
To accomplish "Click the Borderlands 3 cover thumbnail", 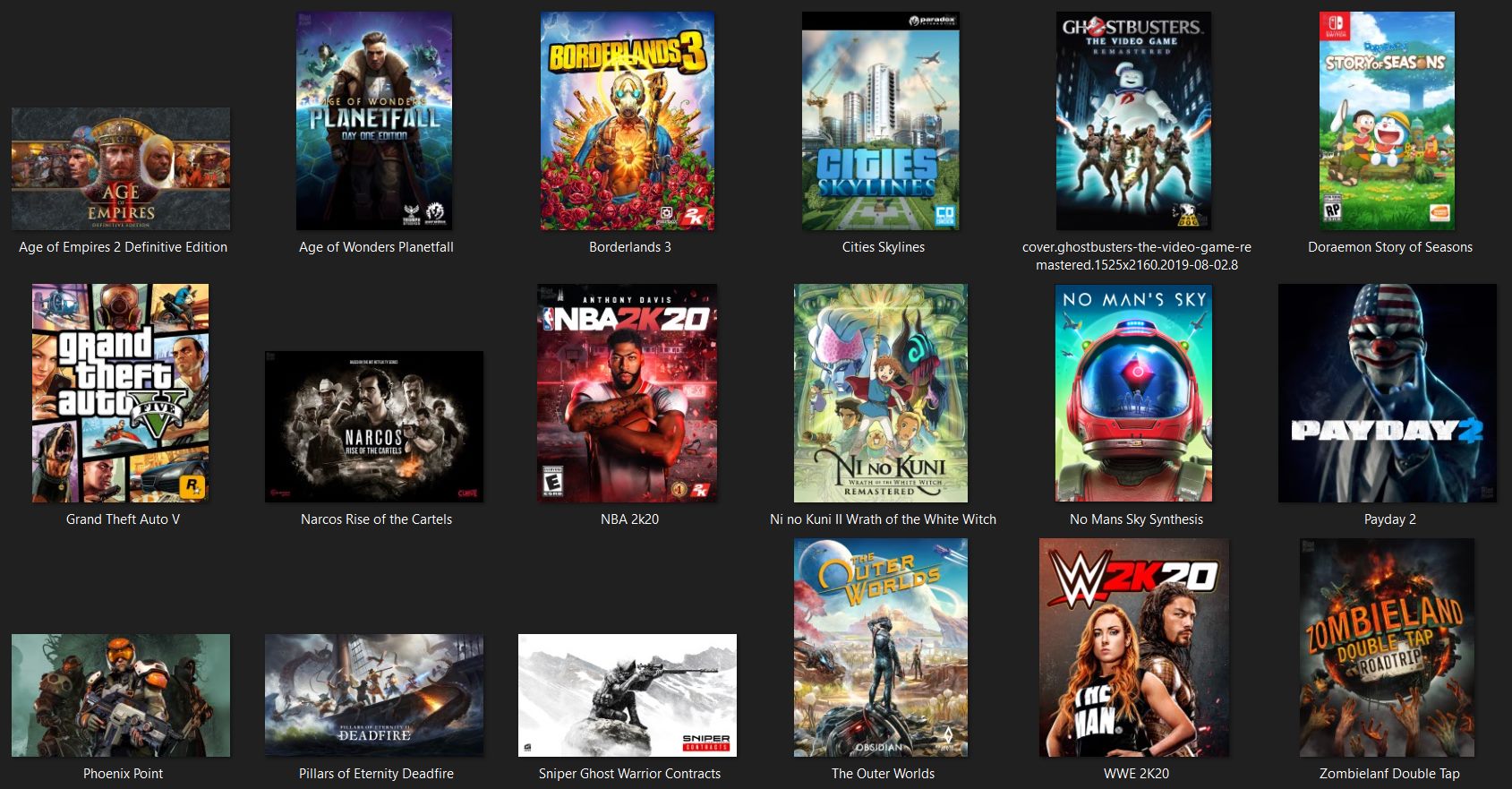I will pyautogui.click(x=628, y=121).
